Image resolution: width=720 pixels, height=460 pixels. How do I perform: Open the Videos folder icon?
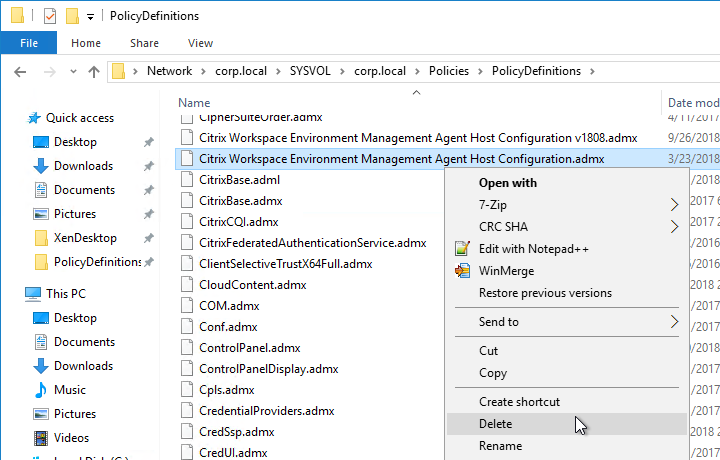(x=41, y=438)
